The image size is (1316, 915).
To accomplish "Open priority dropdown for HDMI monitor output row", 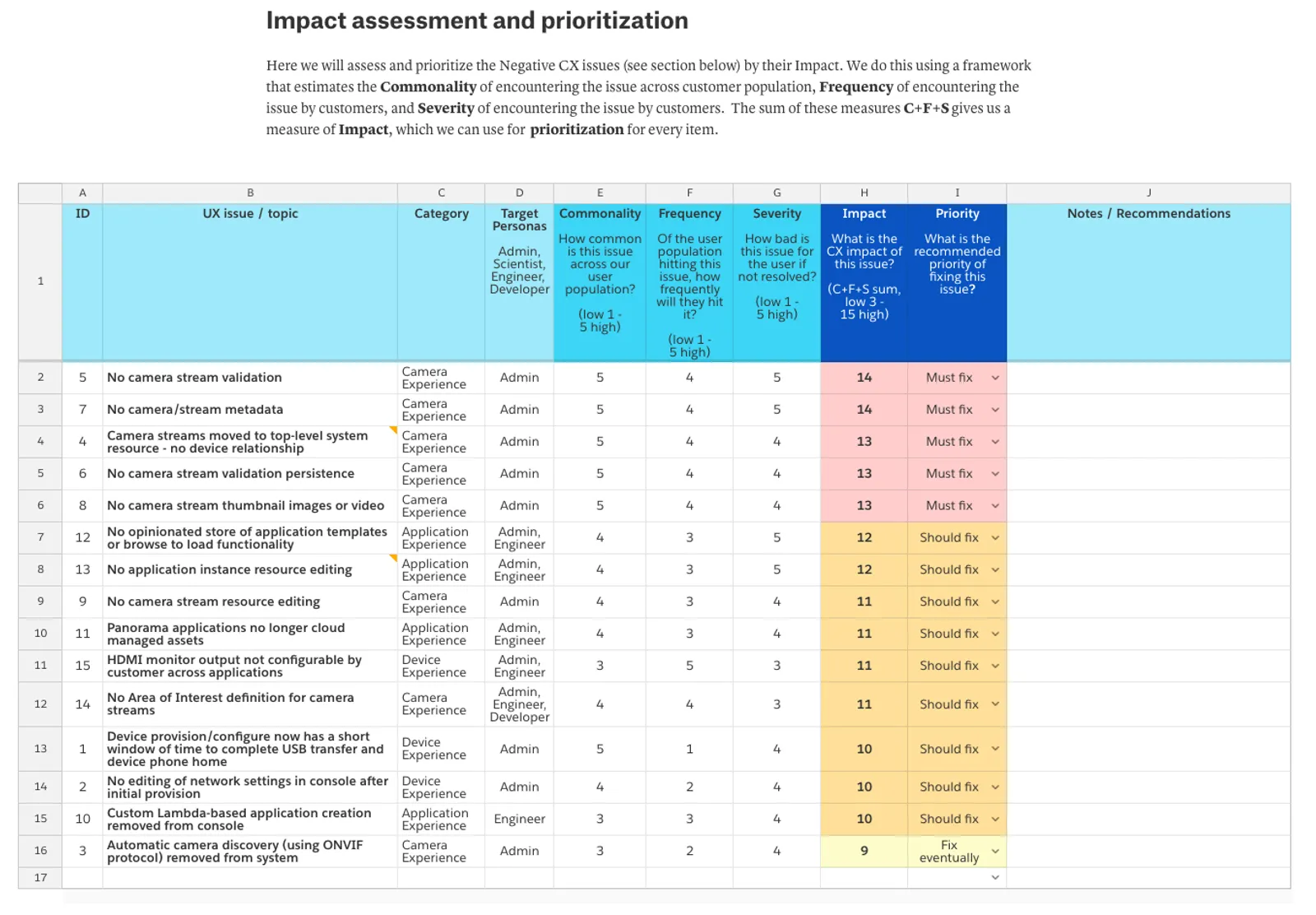I will pos(995,667).
